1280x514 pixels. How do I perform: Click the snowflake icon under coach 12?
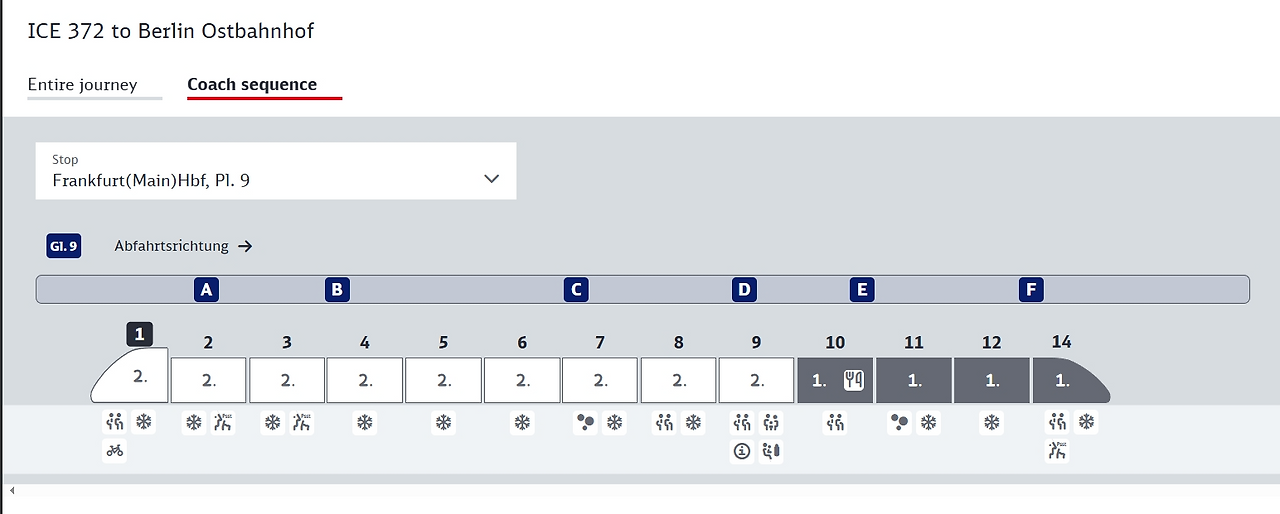pyautogui.click(x=992, y=423)
